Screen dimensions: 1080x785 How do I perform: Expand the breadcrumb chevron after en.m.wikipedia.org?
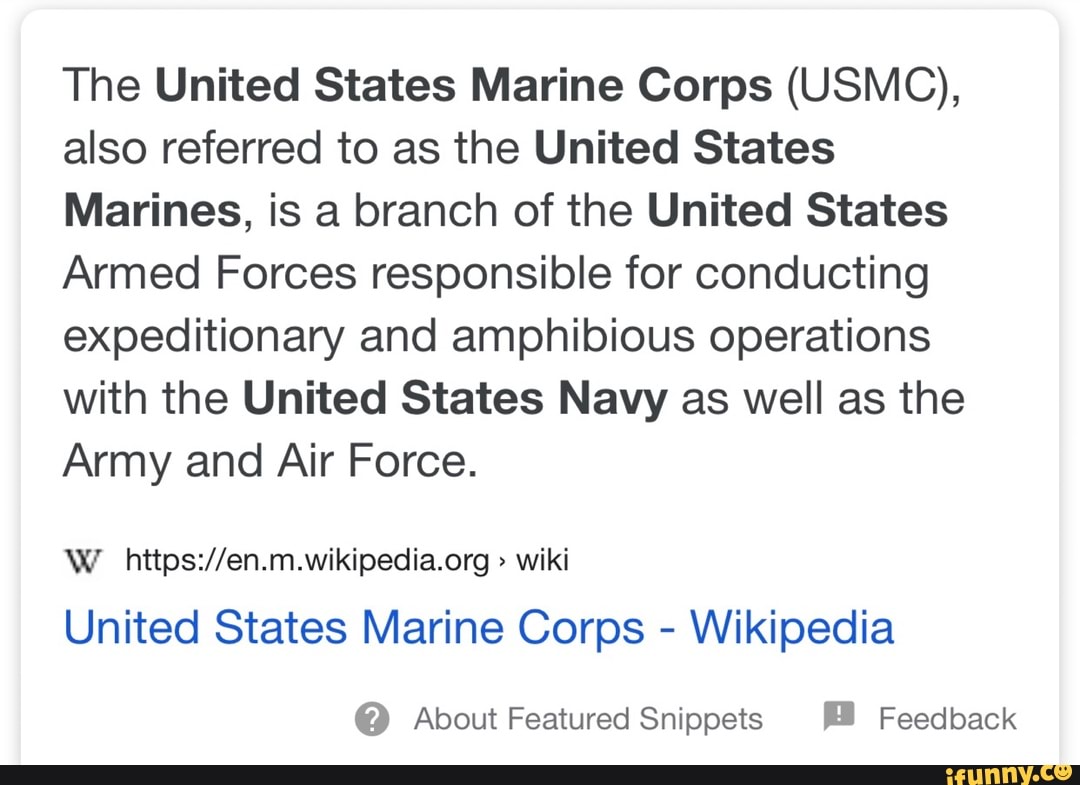(x=501, y=561)
